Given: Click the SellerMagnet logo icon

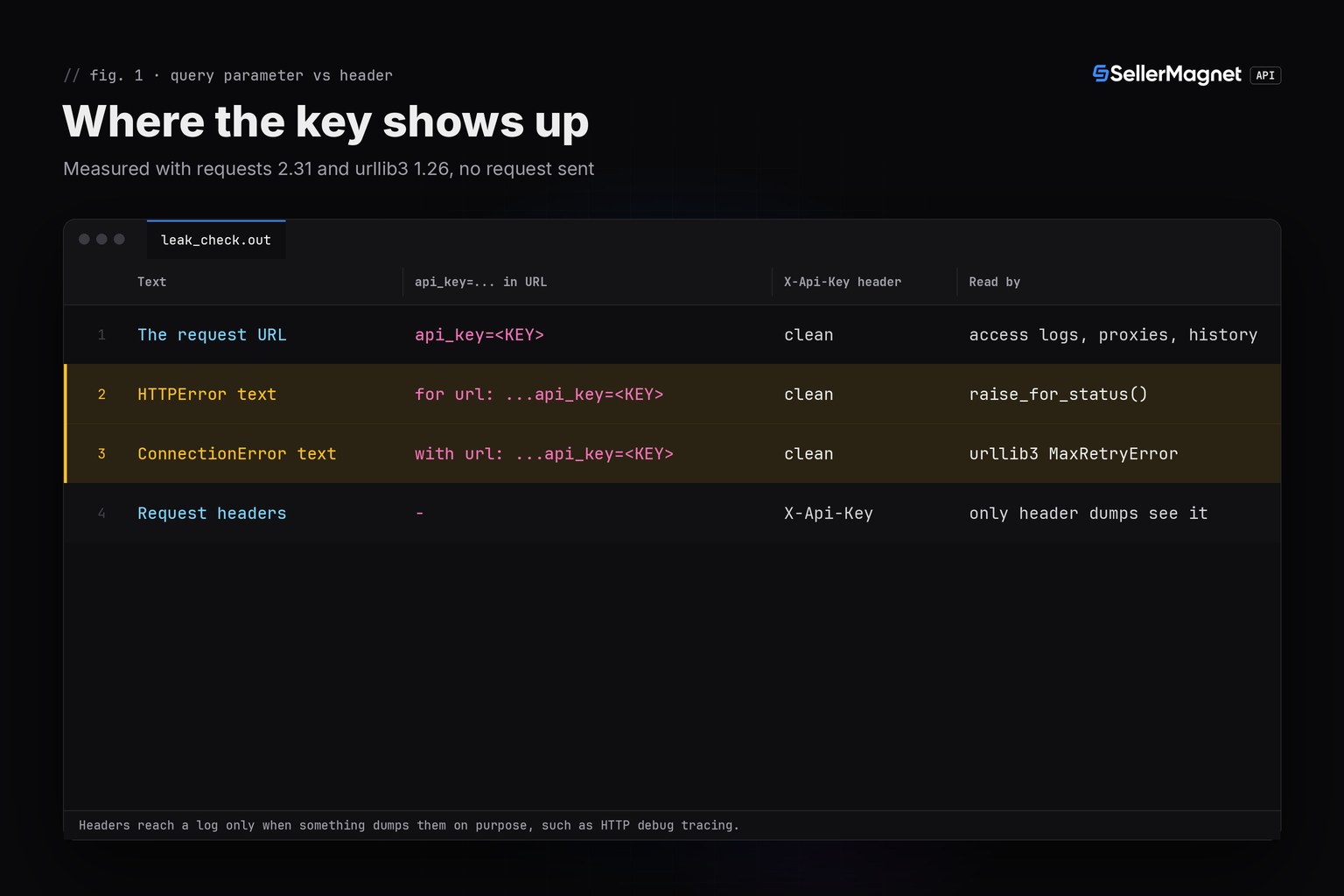Looking at the screenshot, I should [1101, 74].
